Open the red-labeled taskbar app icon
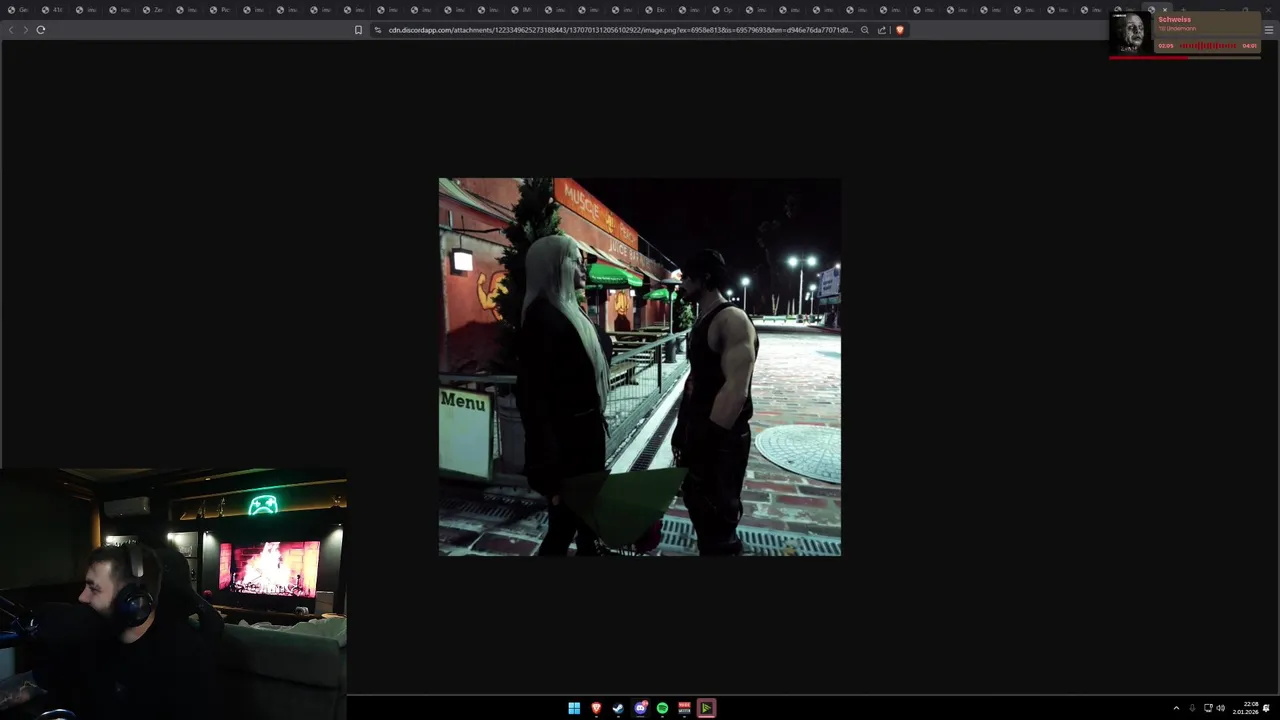Viewport: 1280px width, 720px height. click(x=684, y=708)
